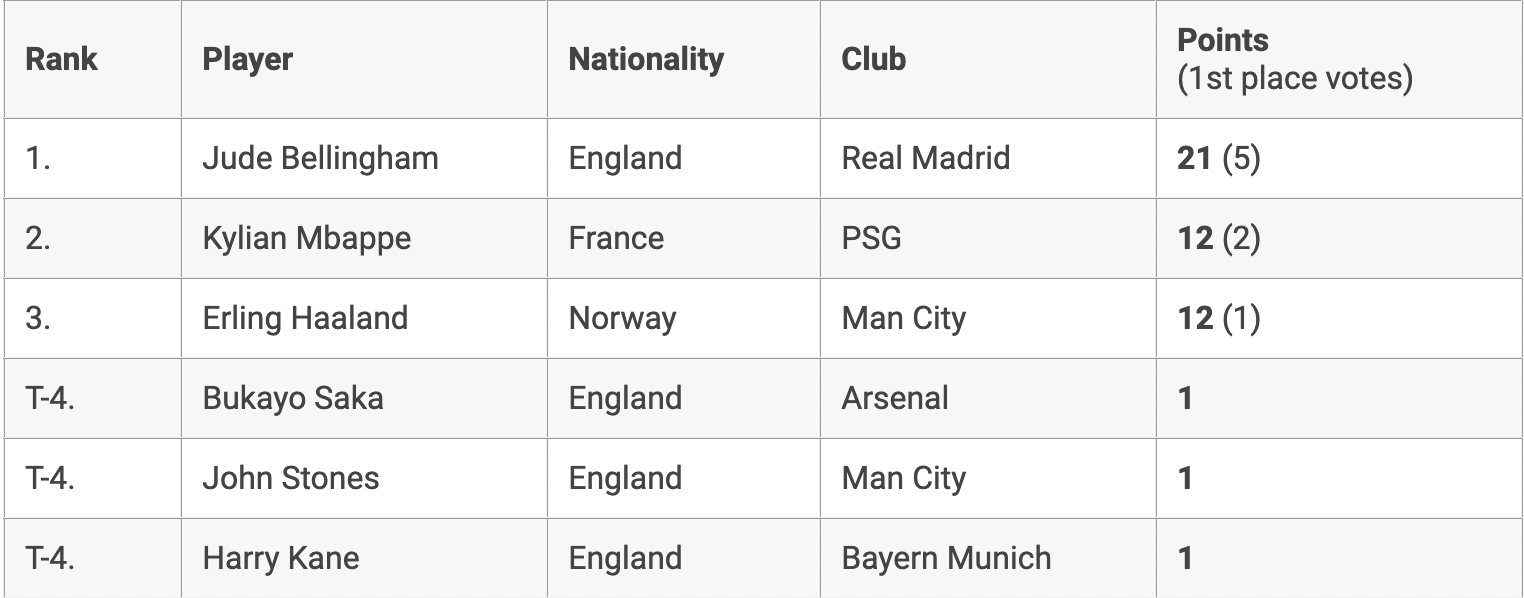Click the Club column header
Viewport: 1524px width, 598px height.
click(x=873, y=59)
